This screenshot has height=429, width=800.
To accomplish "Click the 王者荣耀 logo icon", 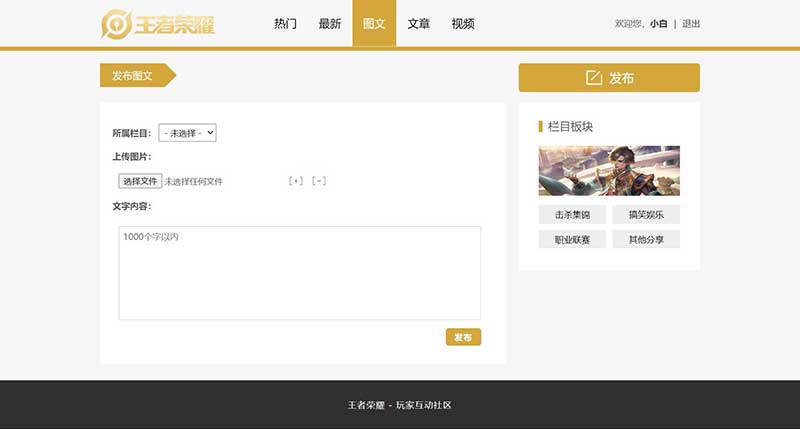I will (116, 24).
